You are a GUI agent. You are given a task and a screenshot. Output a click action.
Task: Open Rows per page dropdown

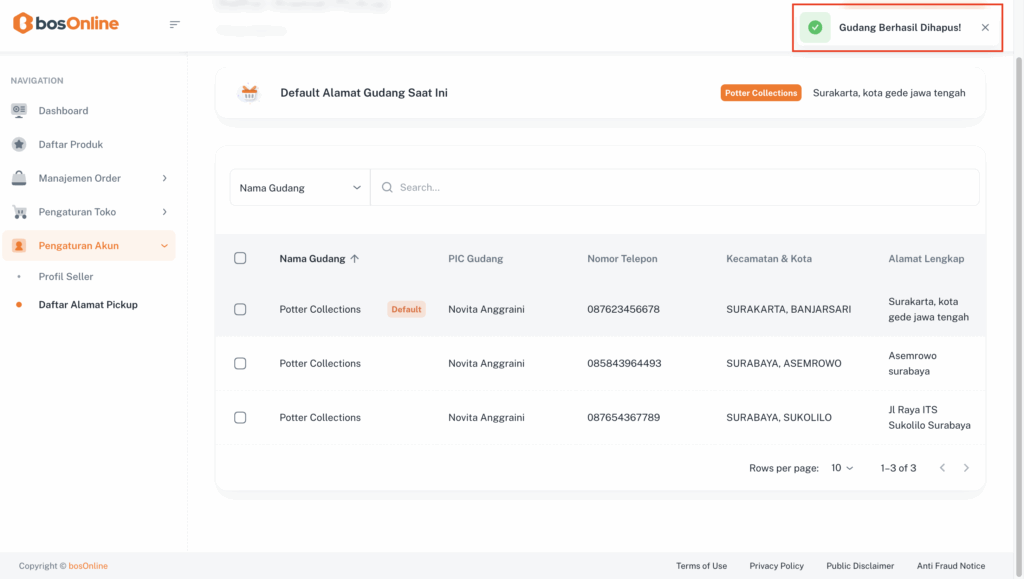click(842, 468)
